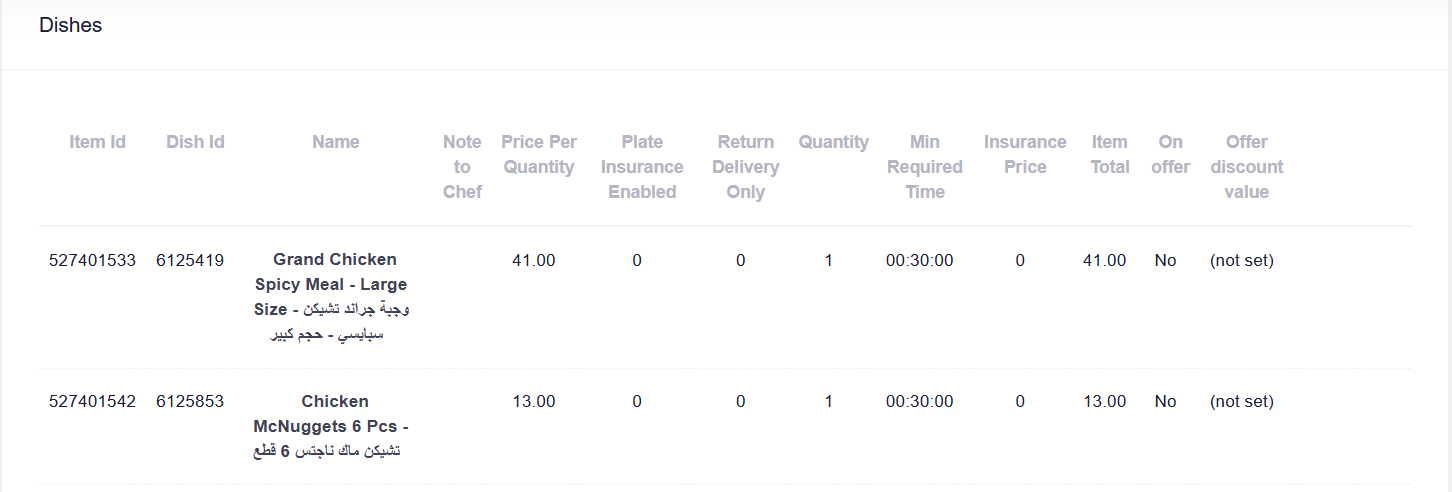This screenshot has width=1452, height=492.
Task: Click the On offer column header
Action: (x=1170, y=154)
